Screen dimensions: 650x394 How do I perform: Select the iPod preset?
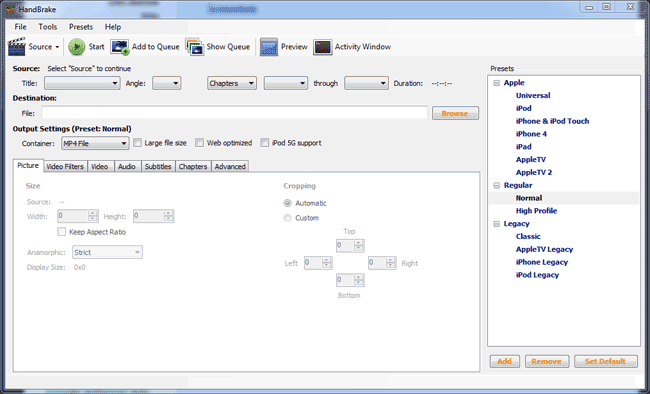coord(524,109)
